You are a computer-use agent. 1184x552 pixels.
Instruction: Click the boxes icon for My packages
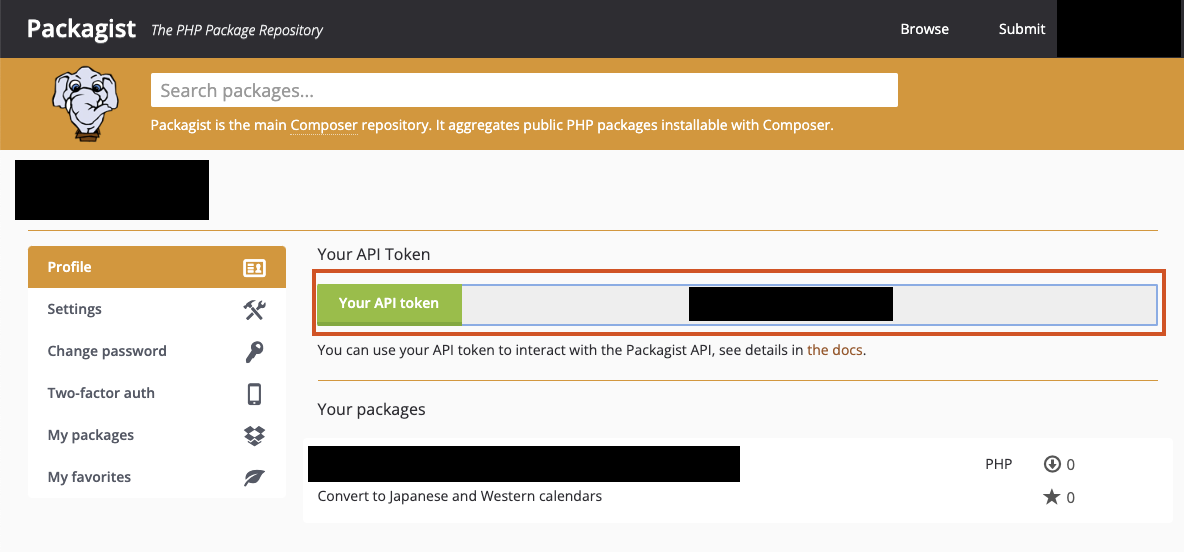254,436
